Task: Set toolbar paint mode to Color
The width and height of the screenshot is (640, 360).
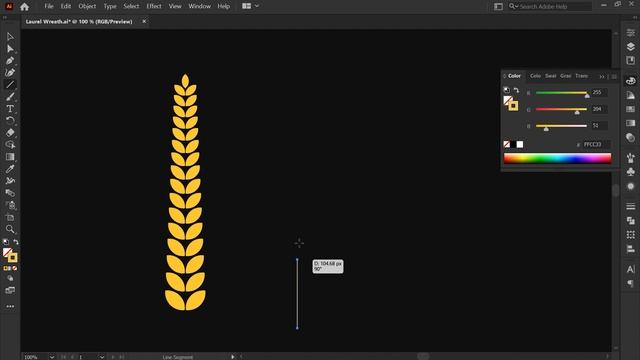Action: [5, 268]
